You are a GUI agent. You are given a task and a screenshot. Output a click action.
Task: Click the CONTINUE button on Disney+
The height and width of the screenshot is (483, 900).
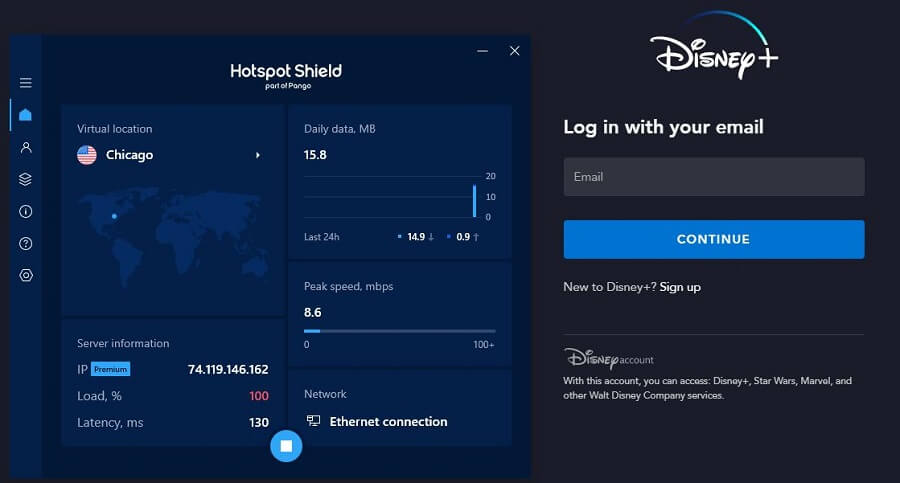pyautogui.click(x=714, y=239)
